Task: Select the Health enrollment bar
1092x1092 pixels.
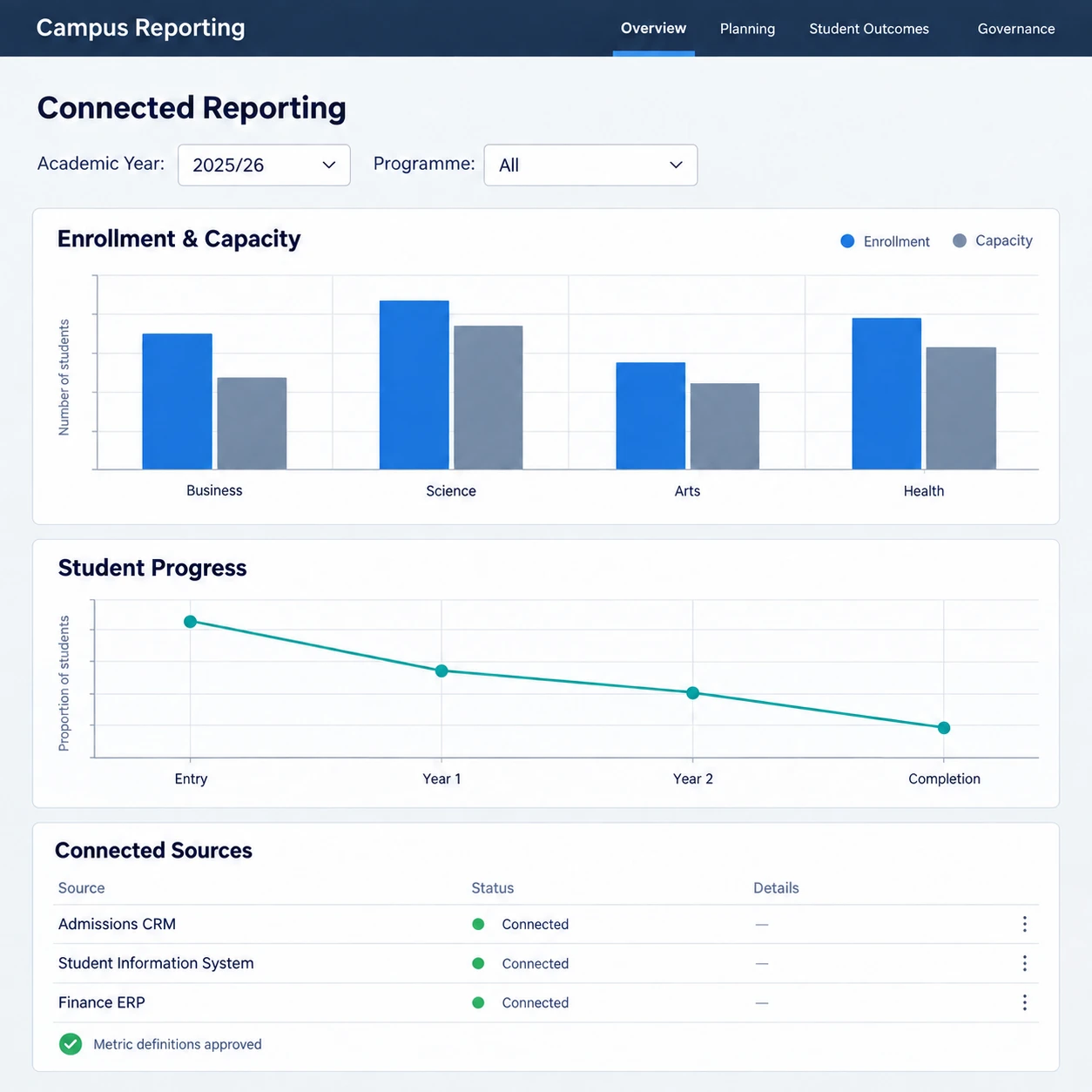Action: pyautogui.click(x=886, y=394)
